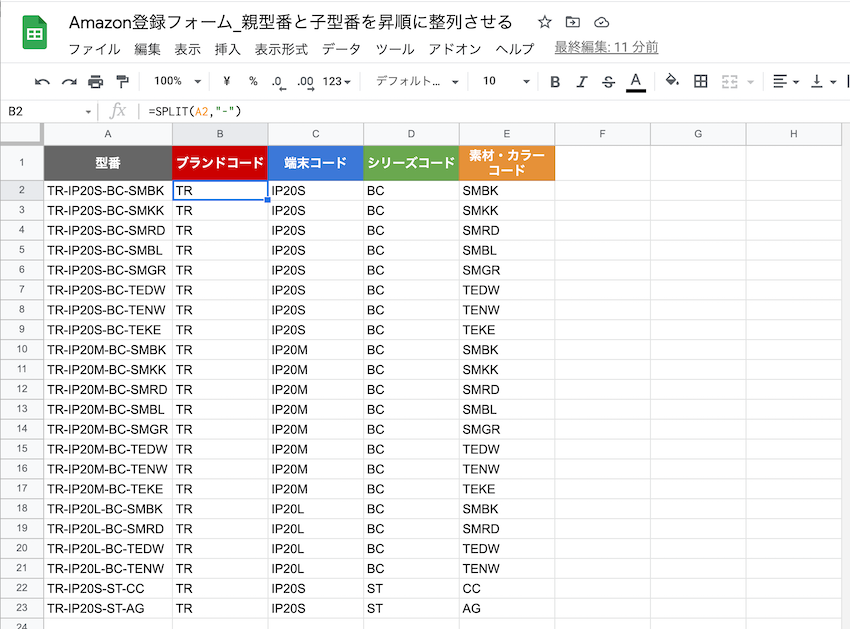Viewport: 850px width, 629px height.
Task: Expand the font family dropdown
Action: tap(417, 82)
